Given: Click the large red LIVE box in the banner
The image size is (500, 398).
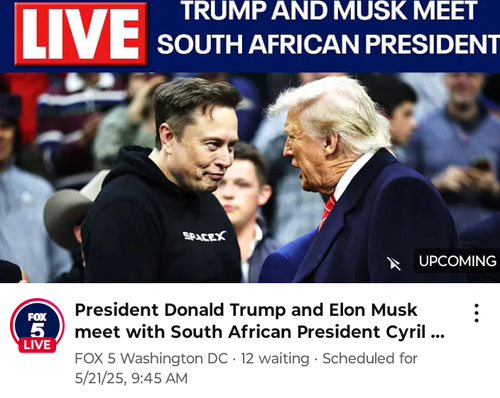Looking at the screenshot, I should click(81, 34).
